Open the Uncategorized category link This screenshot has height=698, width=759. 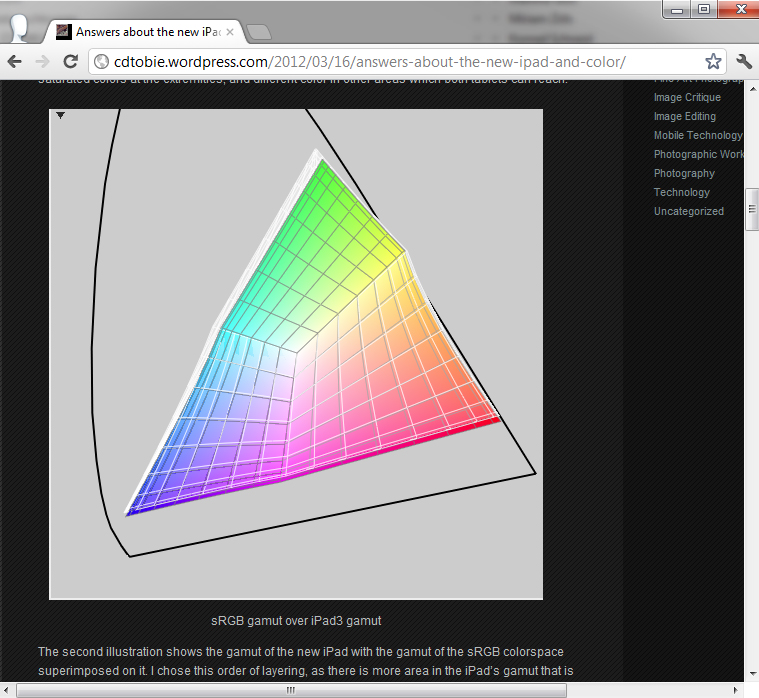pos(689,211)
